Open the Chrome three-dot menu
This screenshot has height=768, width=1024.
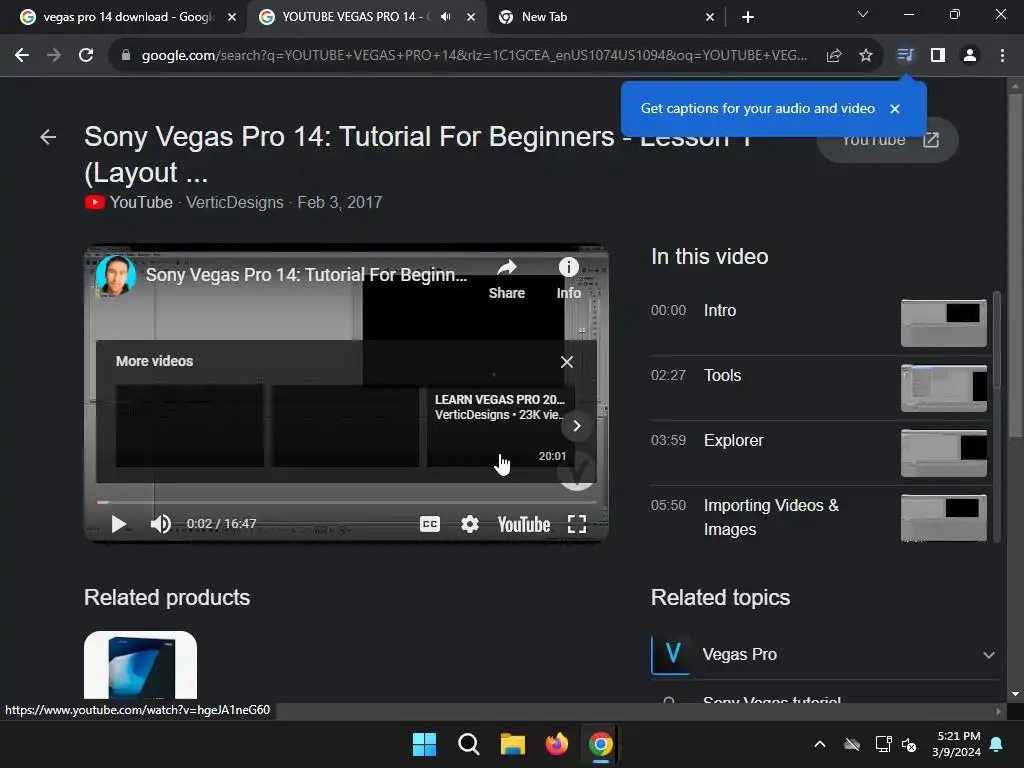(x=1002, y=56)
